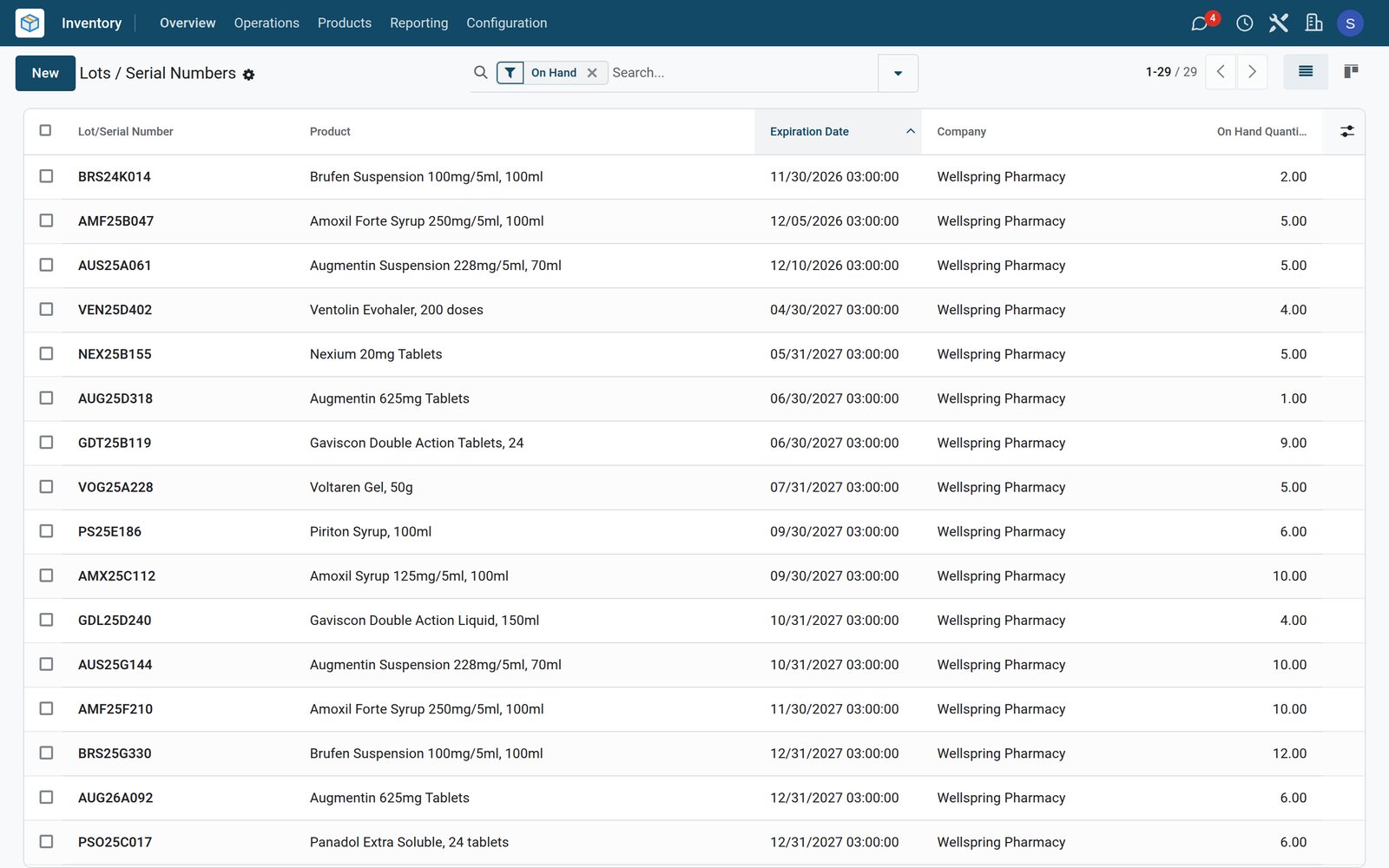Go to the next page of records
The height and width of the screenshot is (868, 1389).
click(x=1252, y=72)
